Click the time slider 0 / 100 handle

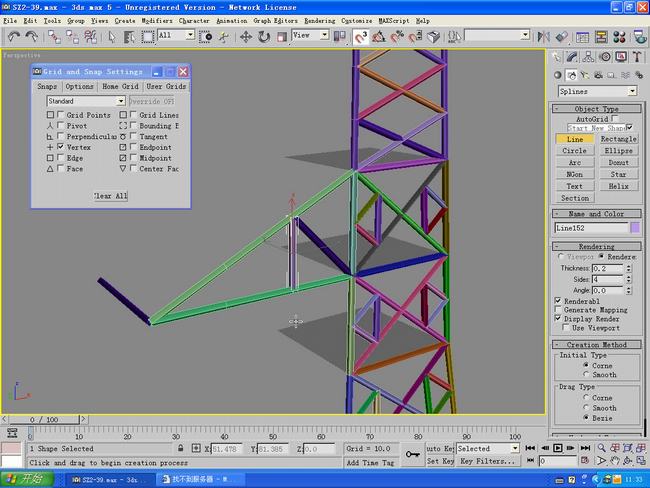click(x=44, y=419)
